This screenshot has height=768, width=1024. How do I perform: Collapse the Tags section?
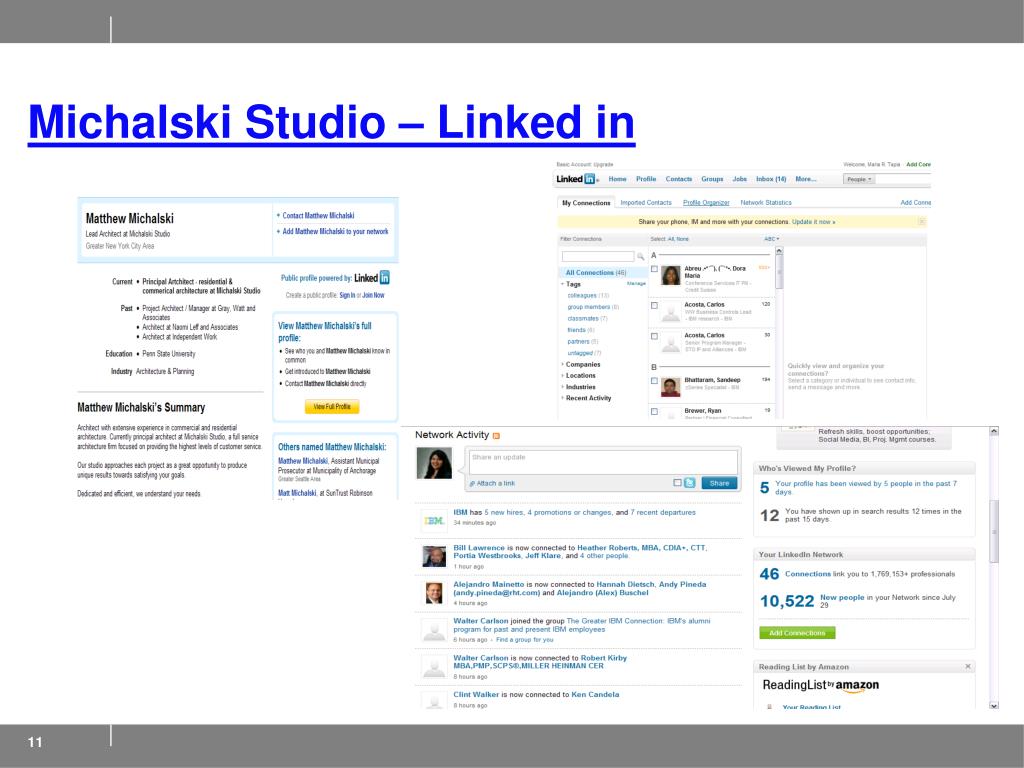point(563,284)
